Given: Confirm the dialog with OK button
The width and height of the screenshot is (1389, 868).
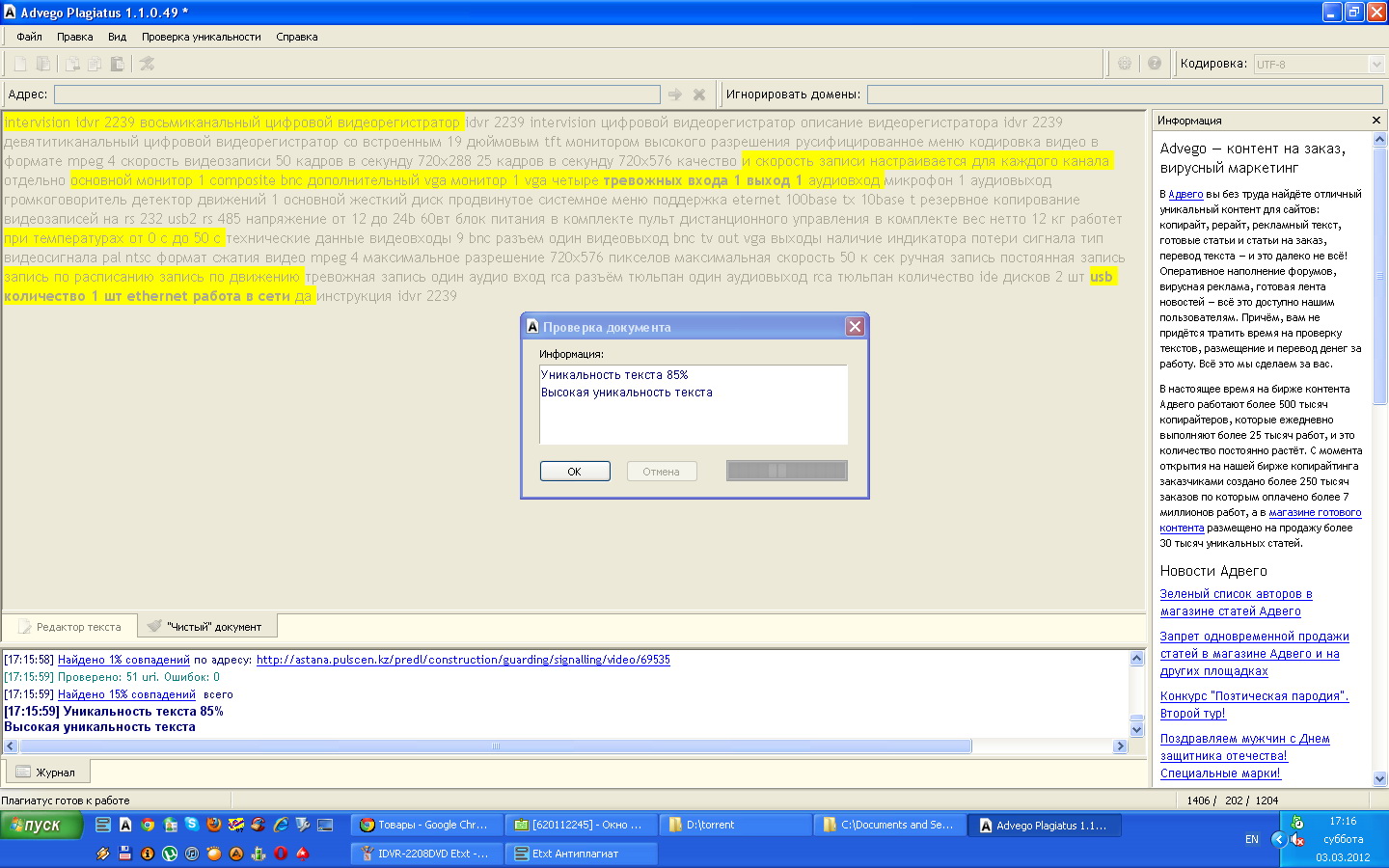Looking at the screenshot, I should pyautogui.click(x=575, y=472).
